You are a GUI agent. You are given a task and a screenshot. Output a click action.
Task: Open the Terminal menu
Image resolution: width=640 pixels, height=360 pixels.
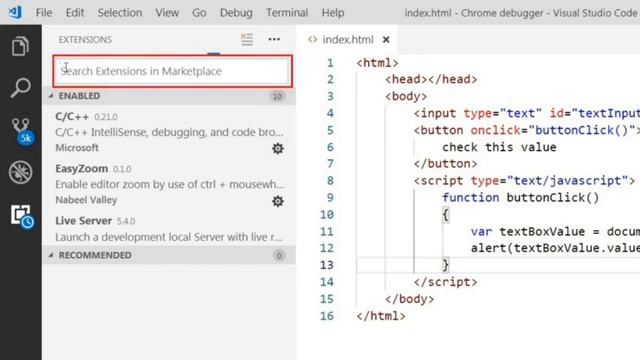287,13
